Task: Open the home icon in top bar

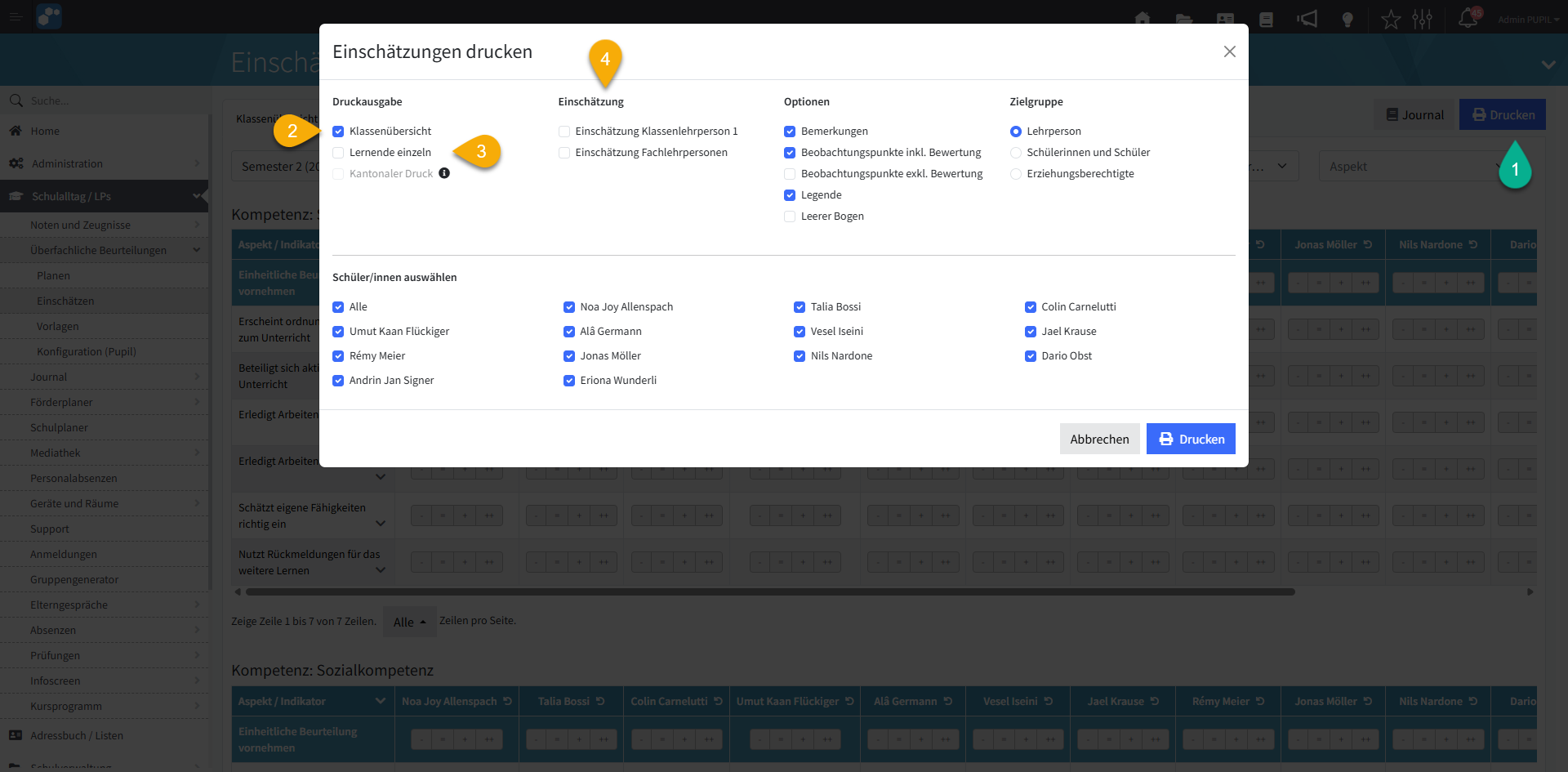Action: point(1143,19)
